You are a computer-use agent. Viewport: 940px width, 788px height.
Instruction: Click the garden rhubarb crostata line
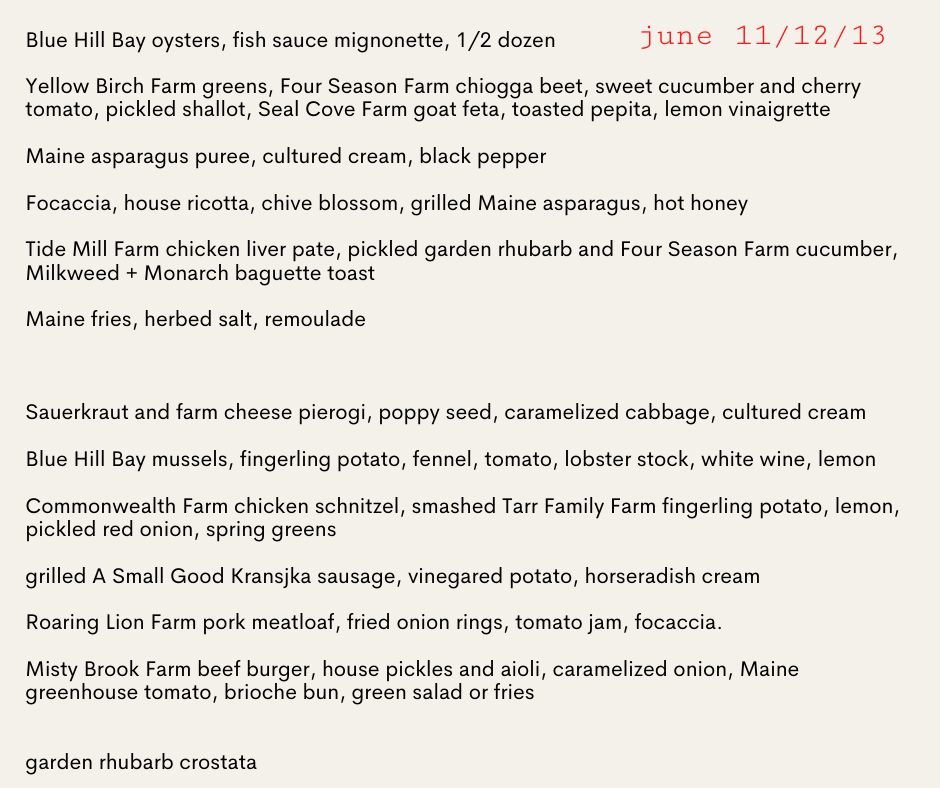point(141,763)
